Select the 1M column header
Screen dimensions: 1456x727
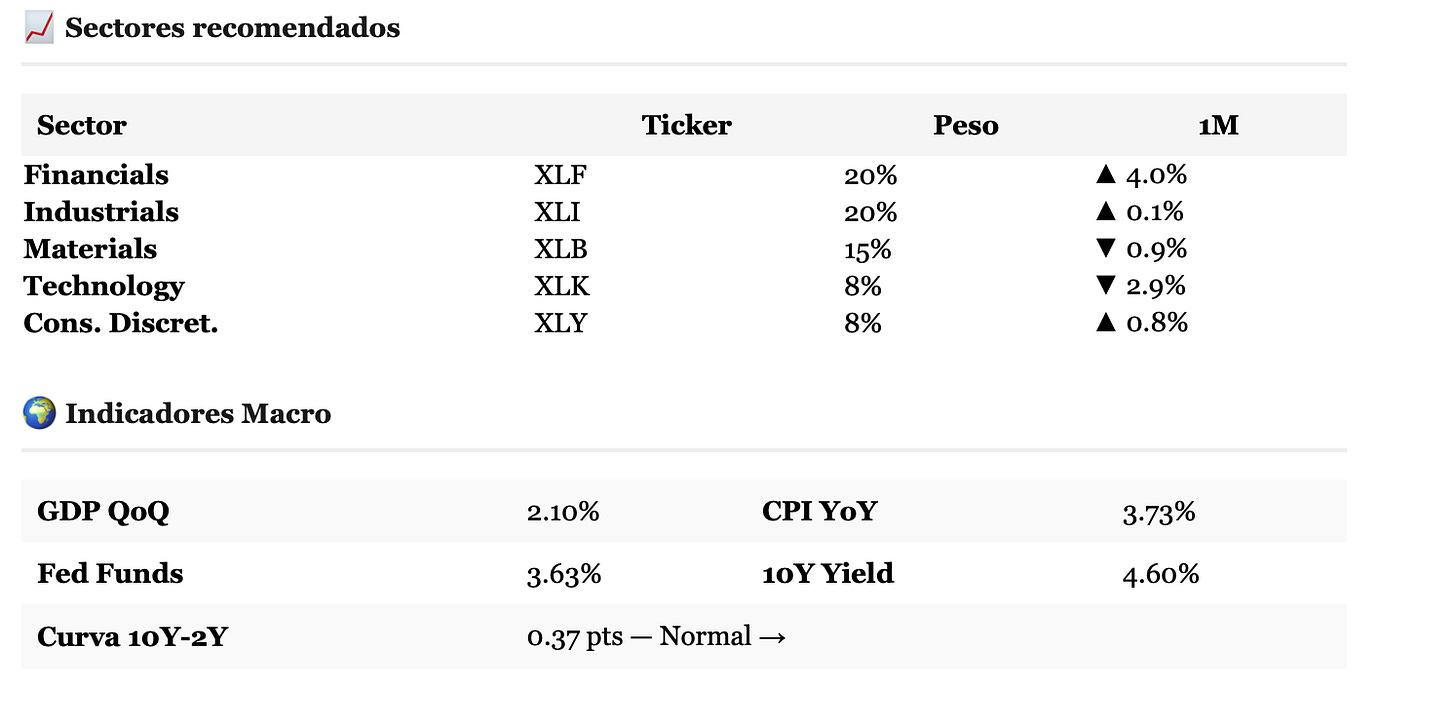(x=1218, y=125)
